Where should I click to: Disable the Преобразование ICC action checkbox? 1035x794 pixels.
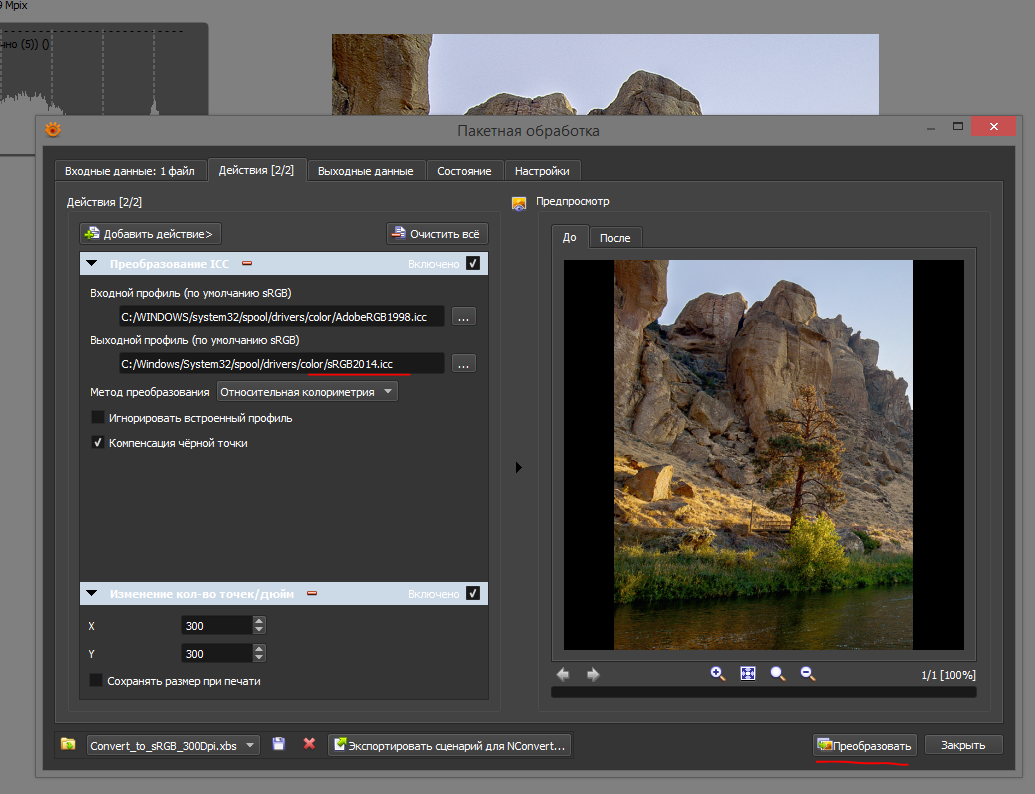click(x=473, y=264)
